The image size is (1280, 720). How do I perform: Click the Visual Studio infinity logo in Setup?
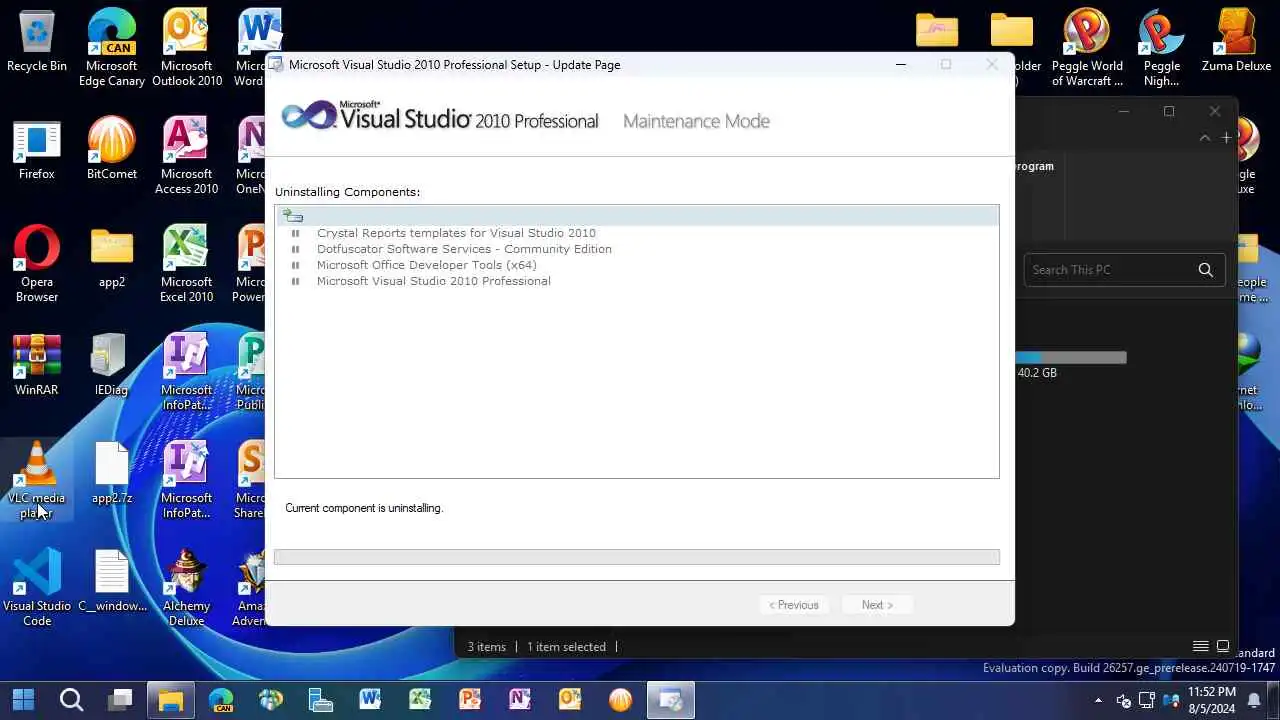[308, 116]
